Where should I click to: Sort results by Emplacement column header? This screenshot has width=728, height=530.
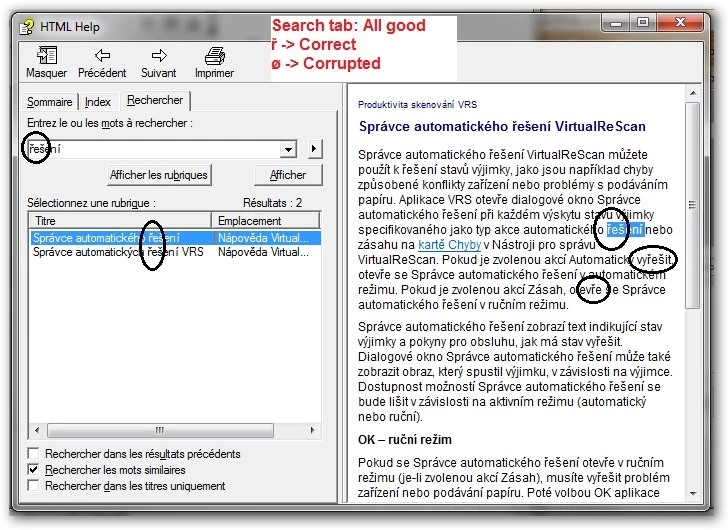[x=266, y=220]
